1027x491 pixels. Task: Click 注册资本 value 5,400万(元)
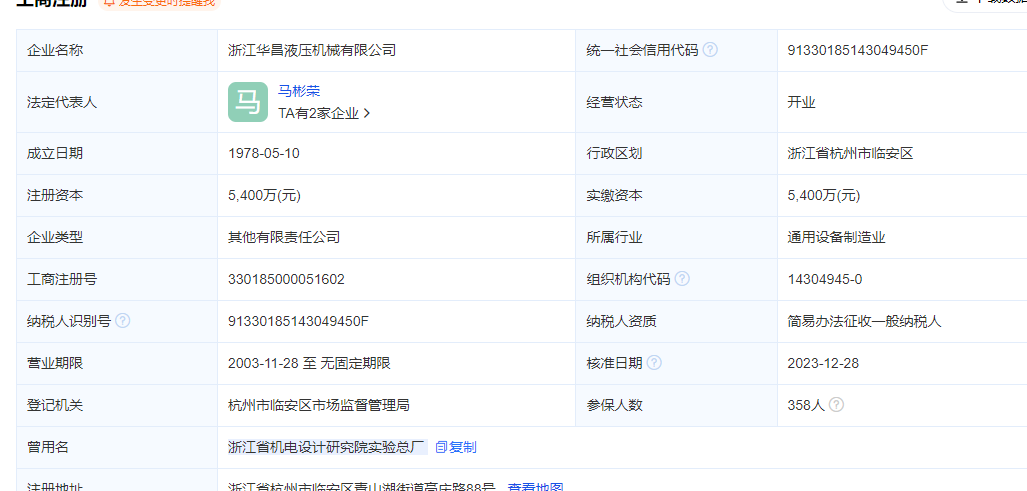[265, 196]
